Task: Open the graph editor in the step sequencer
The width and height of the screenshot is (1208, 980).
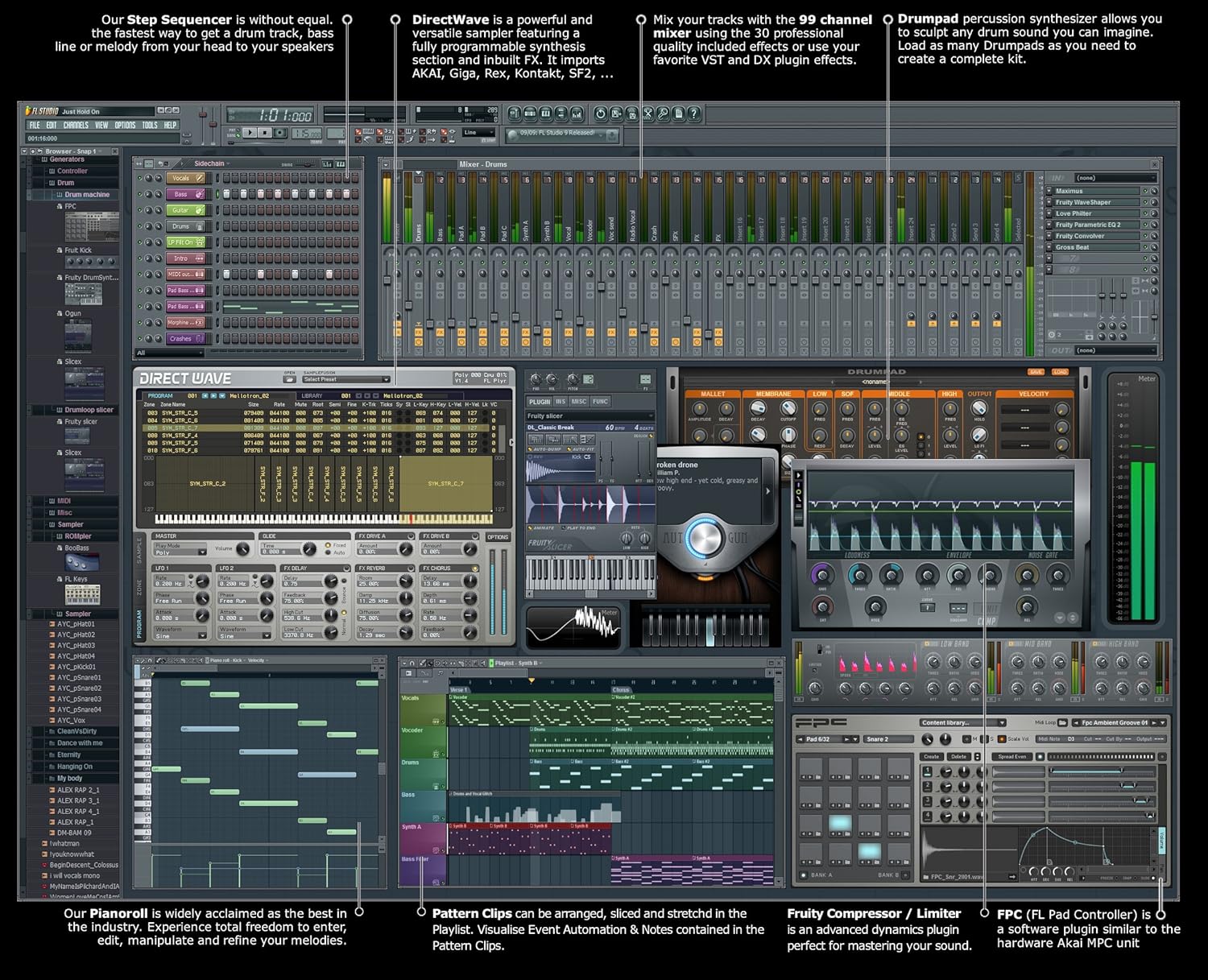Action: (327, 164)
